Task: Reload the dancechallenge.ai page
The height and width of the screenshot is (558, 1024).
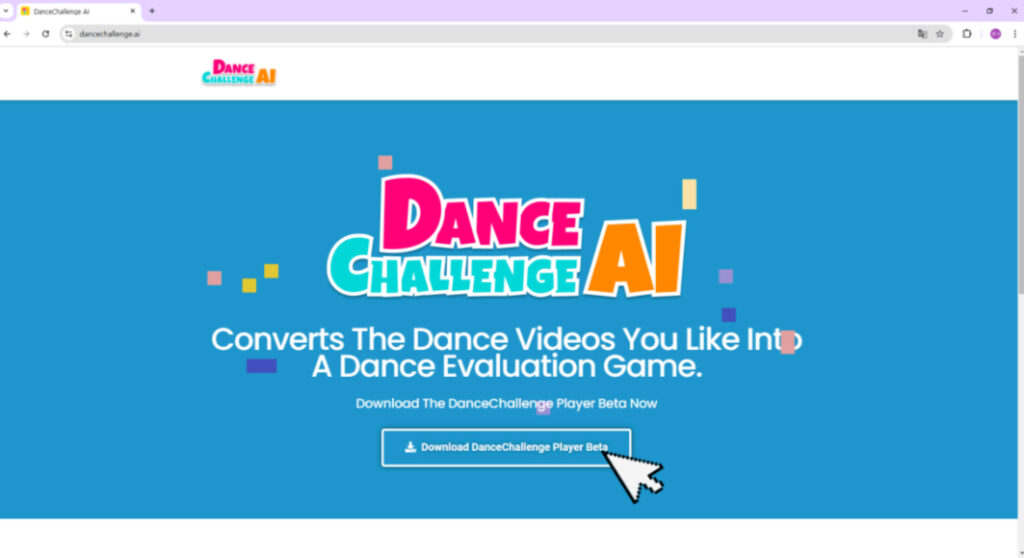Action: pyautogui.click(x=45, y=34)
